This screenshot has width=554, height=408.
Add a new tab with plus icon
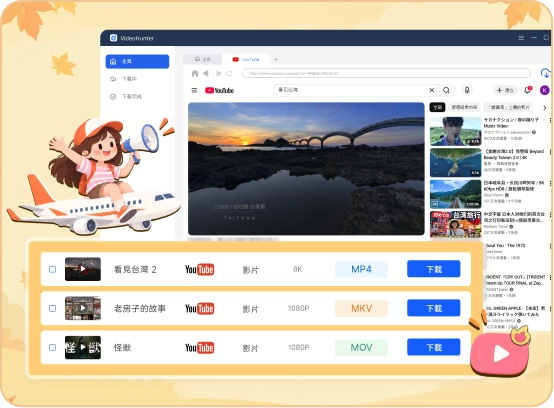276,59
